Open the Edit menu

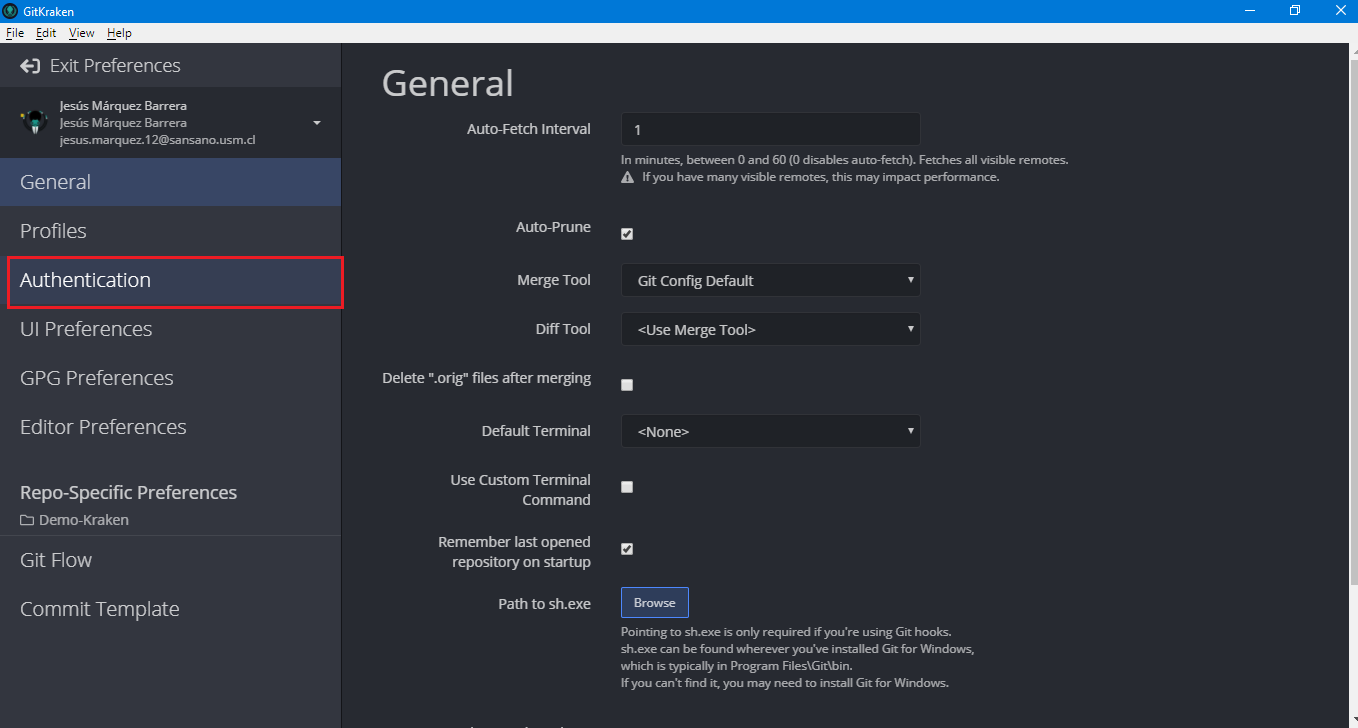(x=46, y=33)
